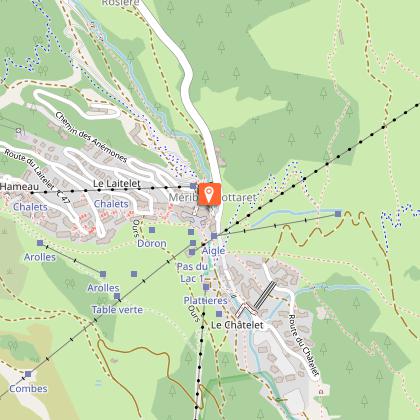The height and width of the screenshot is (420, 420).
Task: Select the Route du Châtelet road label
Action: point(304,345)
